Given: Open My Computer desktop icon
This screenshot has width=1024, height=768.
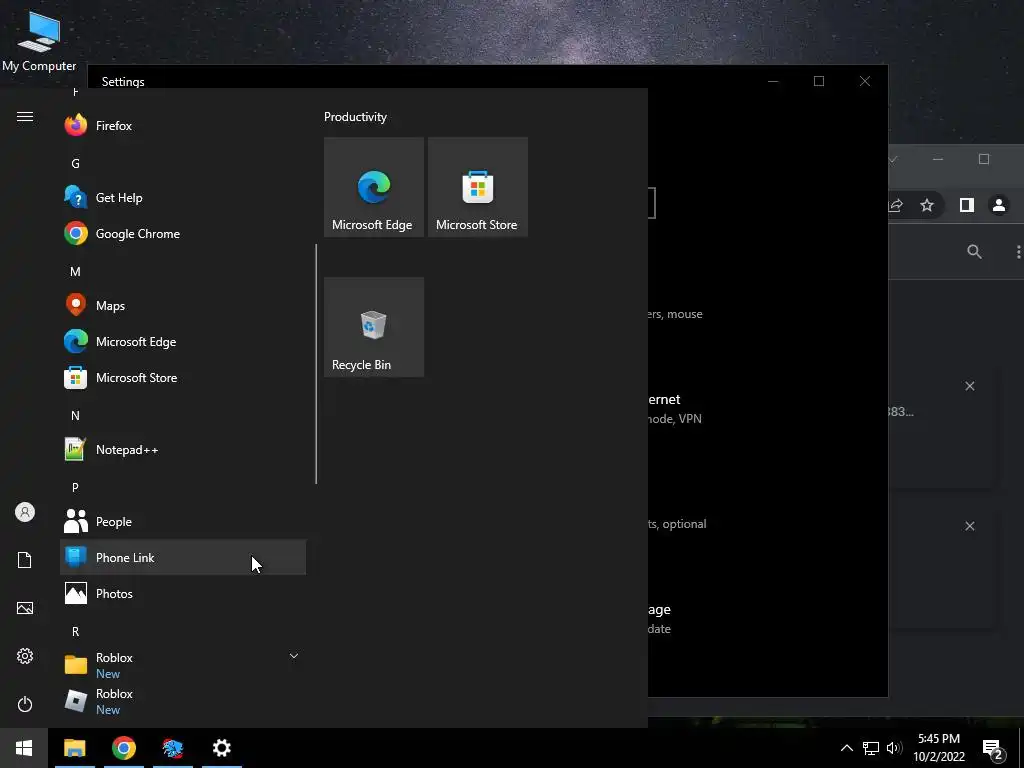Looking at the screenshot, I should tap(39, 39).
